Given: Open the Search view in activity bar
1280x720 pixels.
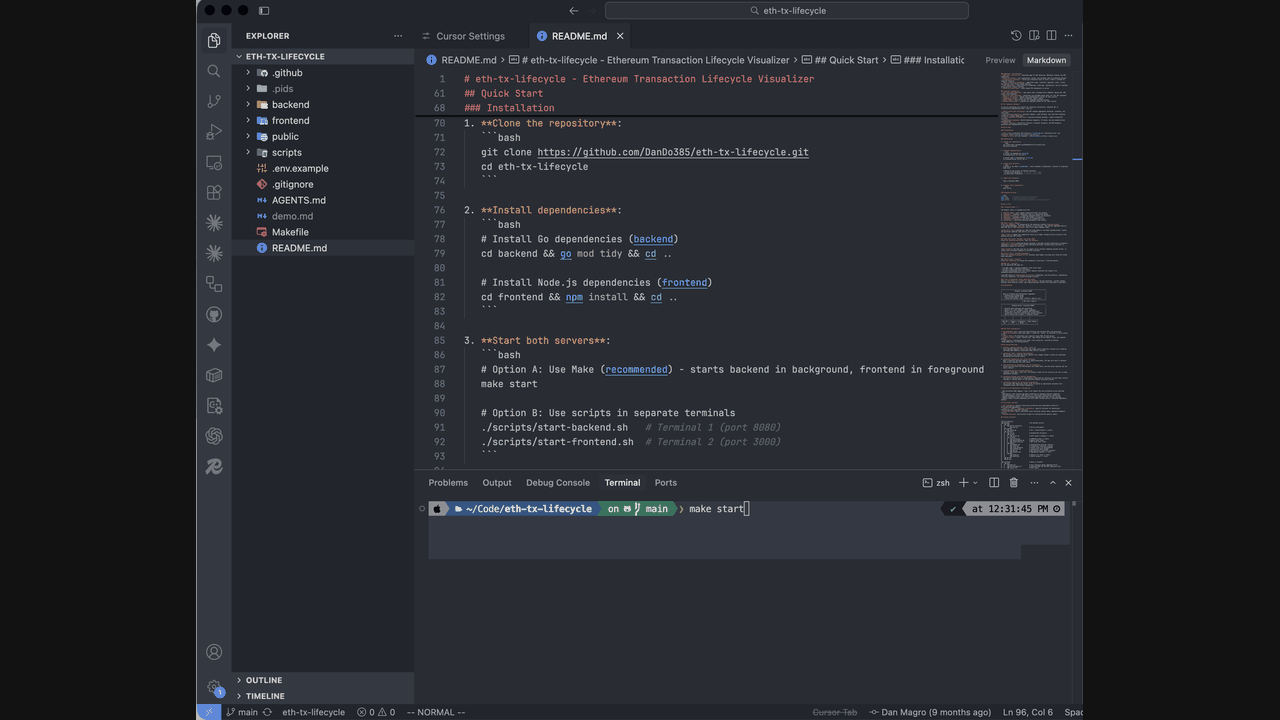Looking at the screenshot, I should coord(214,71).
